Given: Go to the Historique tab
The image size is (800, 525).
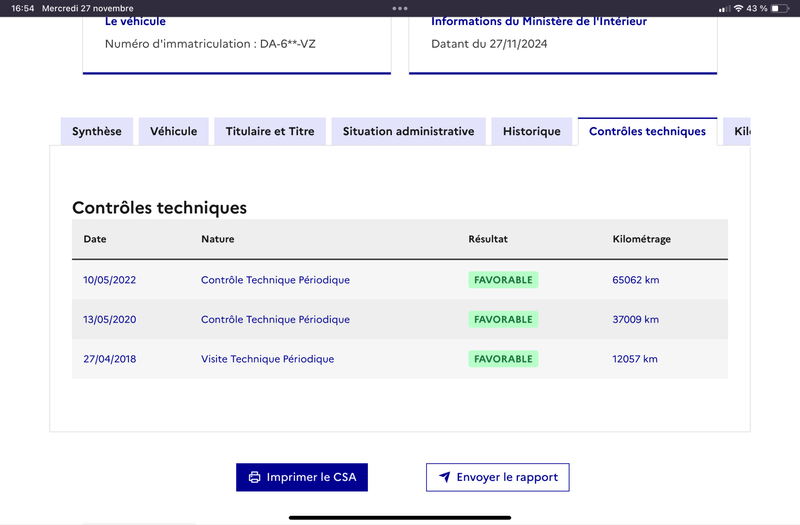Looking at the screenshot, I should pyautogui.click(x=532, y=132).
